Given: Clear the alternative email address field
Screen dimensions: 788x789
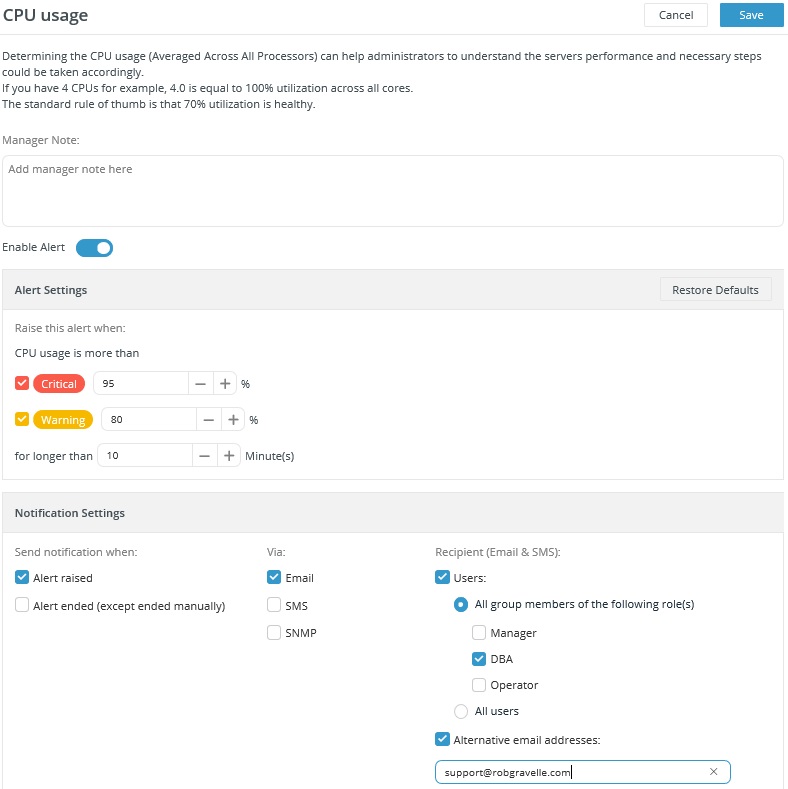Looking at the screenshot, I should (713, 771).
